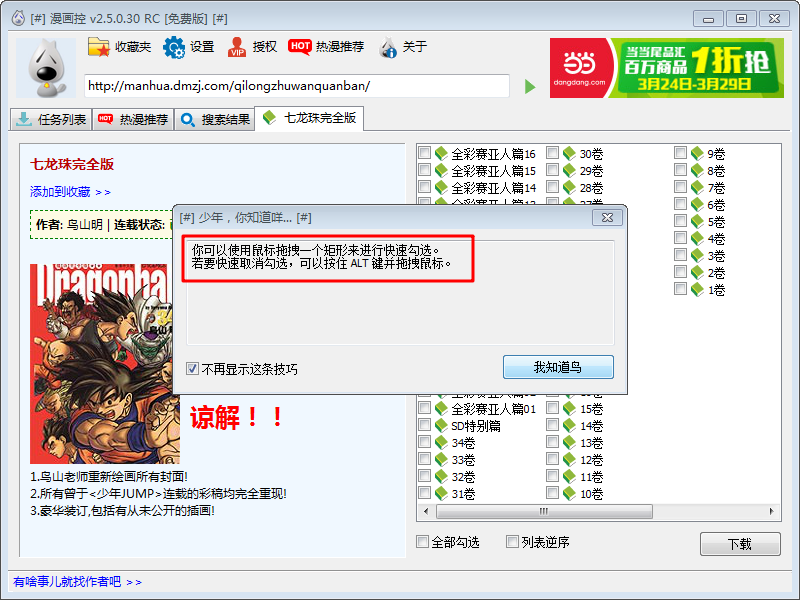Uncheck 不再显示这条技巧 checkbox

tap(192, 368)
